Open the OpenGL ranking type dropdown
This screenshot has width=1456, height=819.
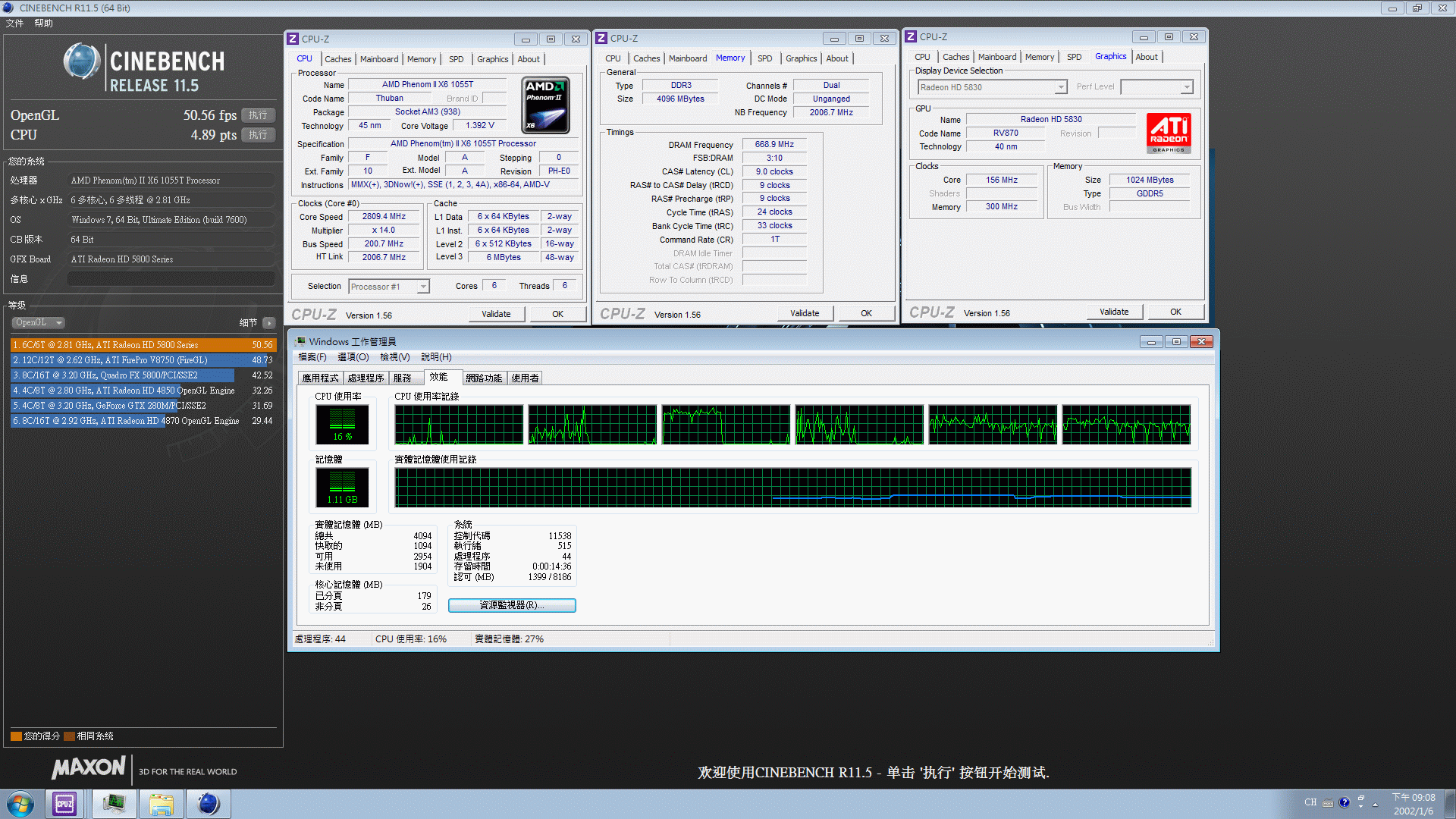[x=39, y=322]
